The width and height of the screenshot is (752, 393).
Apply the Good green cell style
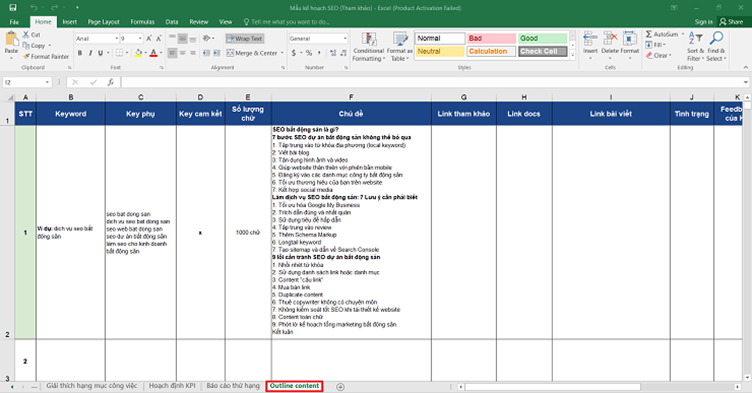pyautogui.click(x=543, y=38)
